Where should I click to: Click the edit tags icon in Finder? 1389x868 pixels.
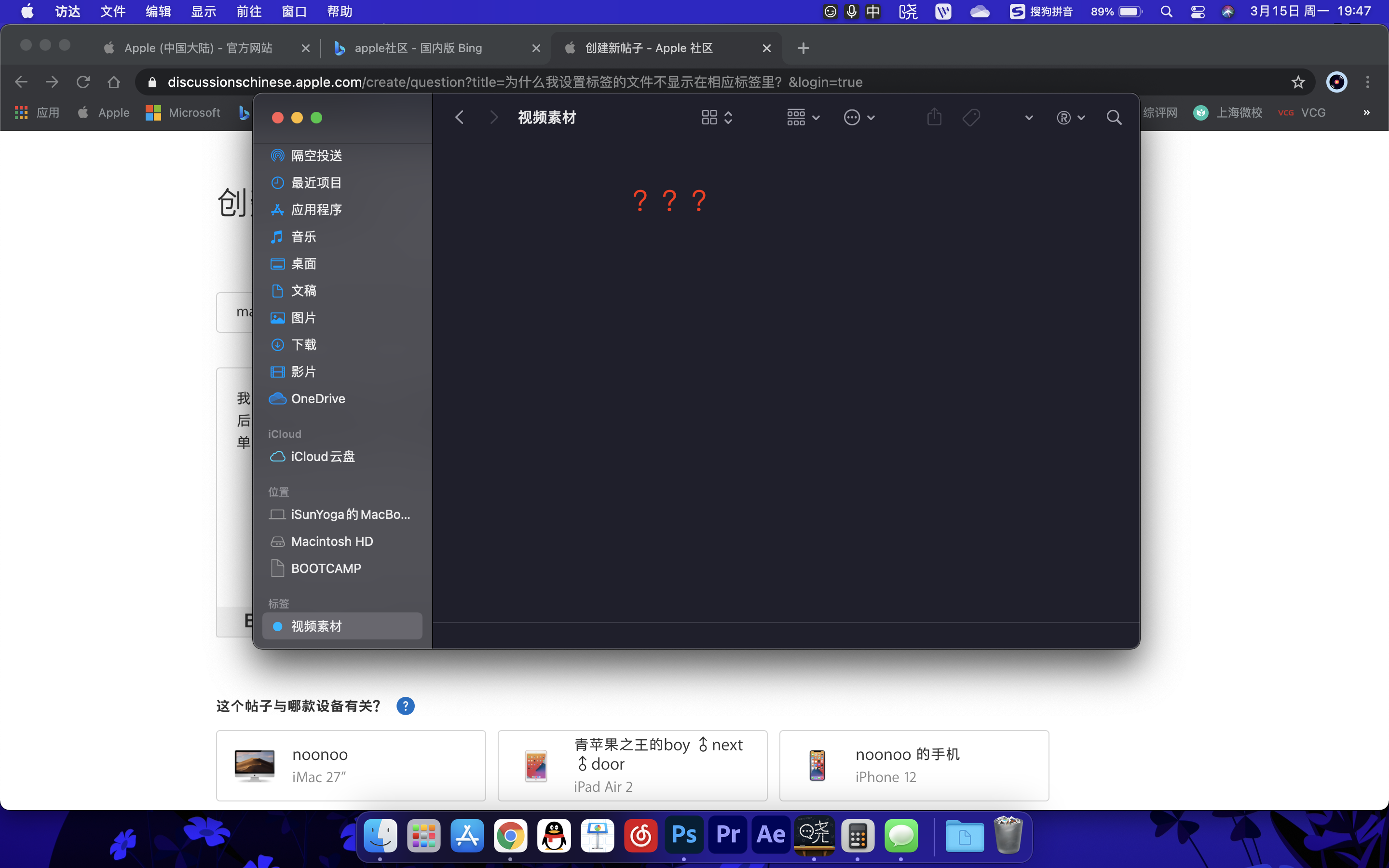(x=971, y=118)
